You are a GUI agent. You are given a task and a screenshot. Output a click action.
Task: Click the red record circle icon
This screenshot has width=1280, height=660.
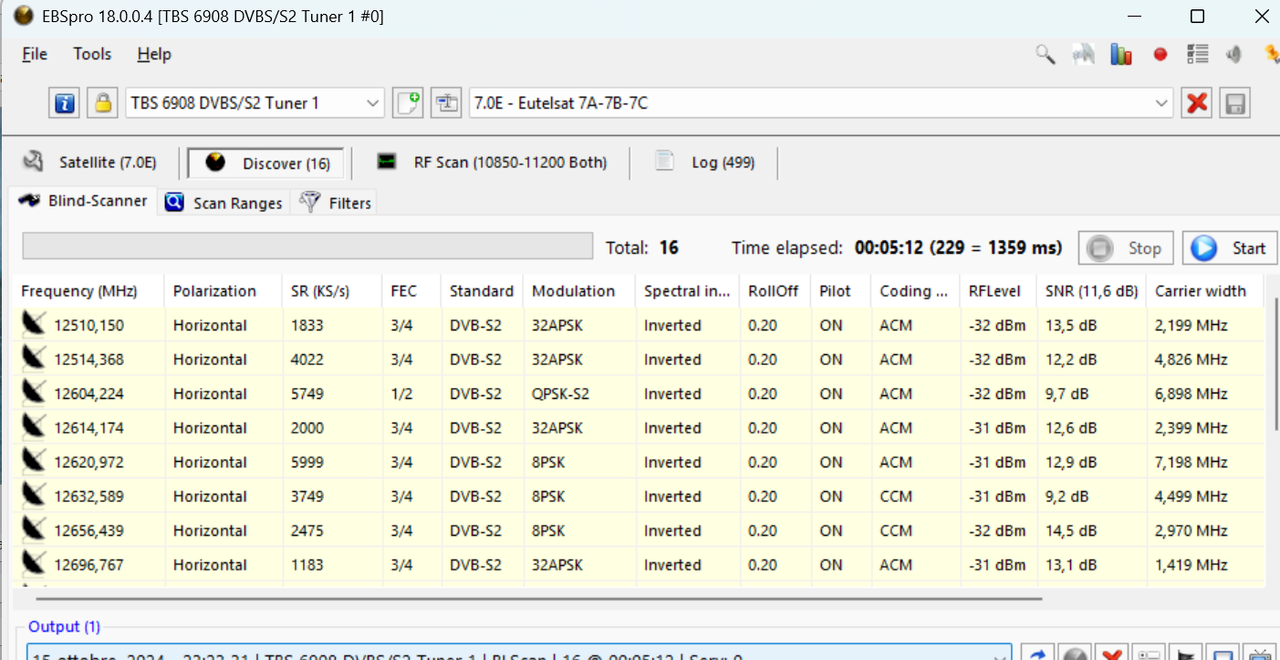(x=1160, y=54)
